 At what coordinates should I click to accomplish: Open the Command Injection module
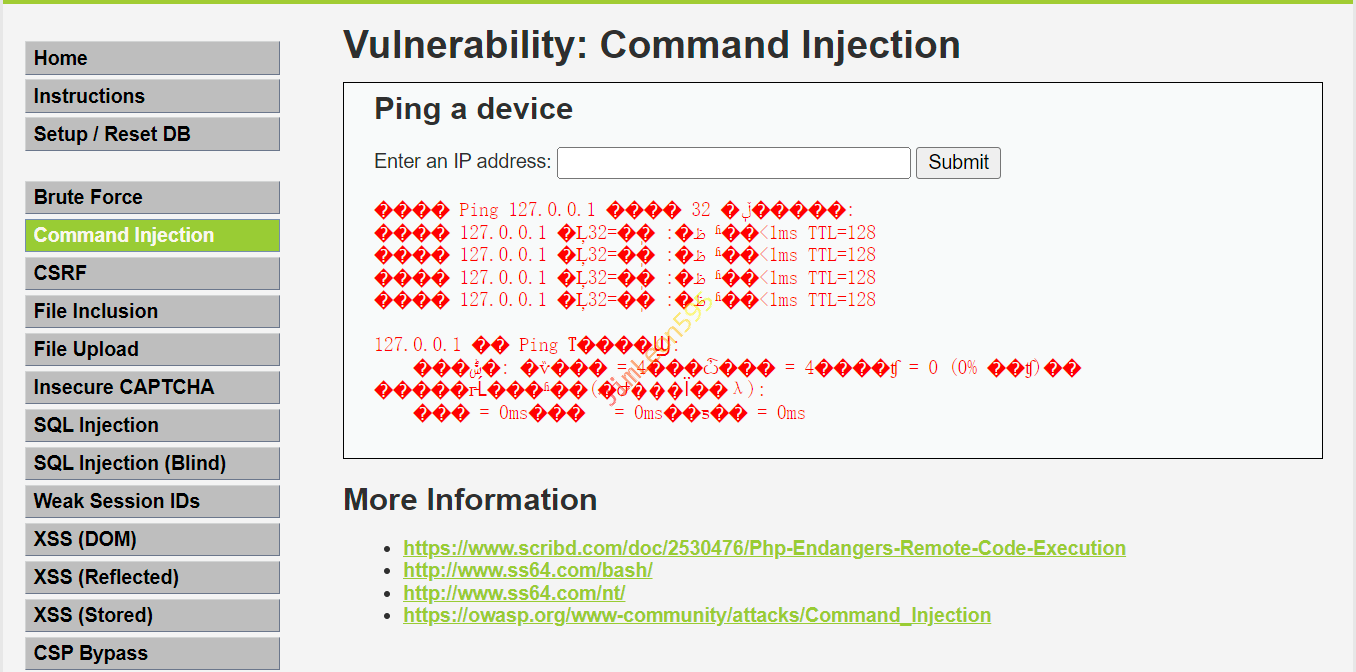(152, 235)
